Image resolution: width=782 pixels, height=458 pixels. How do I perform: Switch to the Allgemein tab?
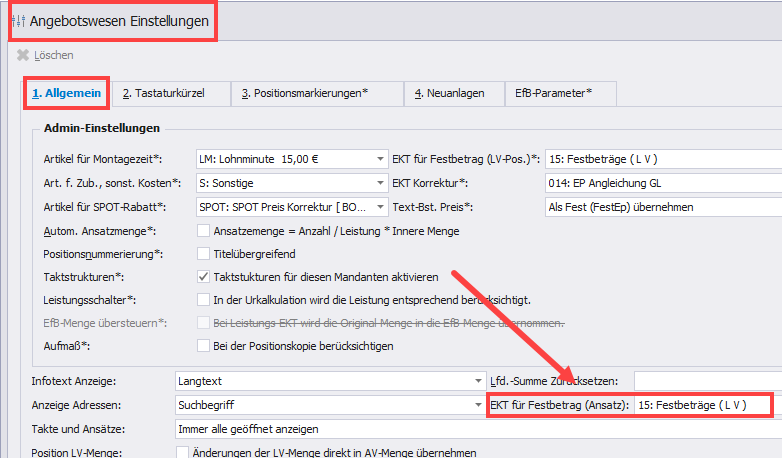[66, 93]
